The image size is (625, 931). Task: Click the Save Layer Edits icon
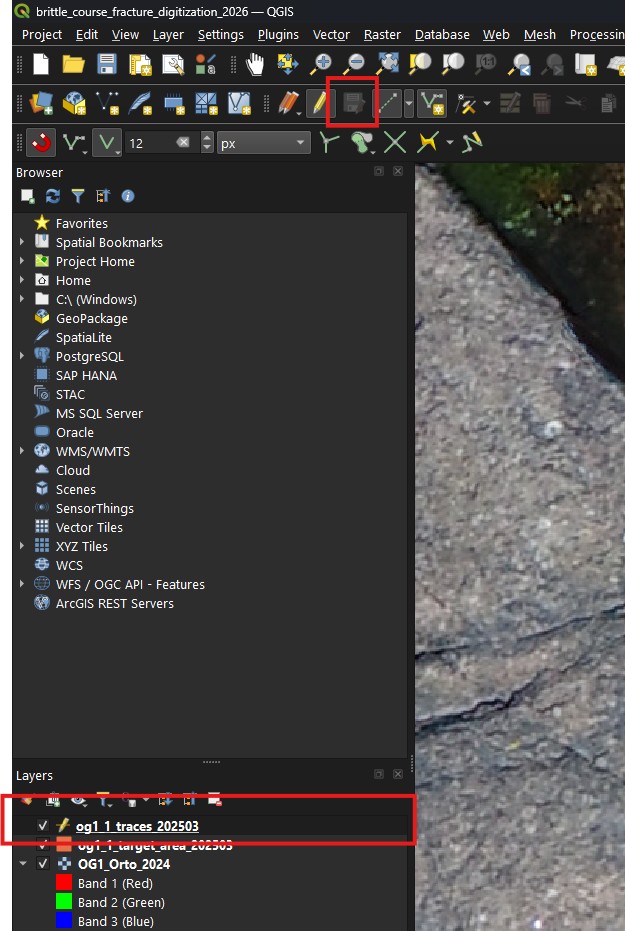(354, 104)
